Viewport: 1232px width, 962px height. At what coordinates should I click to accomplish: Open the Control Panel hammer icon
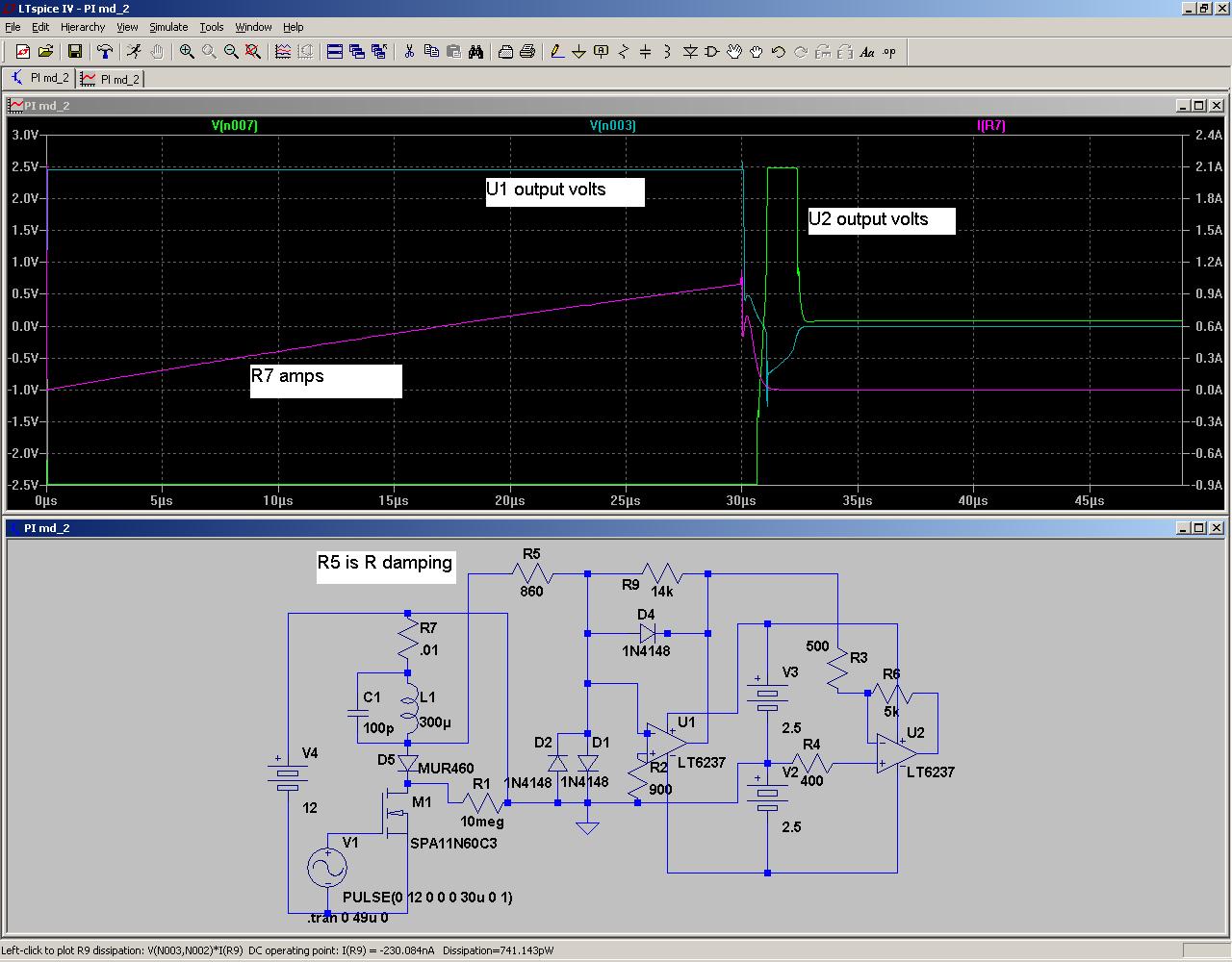coord(105,52)
